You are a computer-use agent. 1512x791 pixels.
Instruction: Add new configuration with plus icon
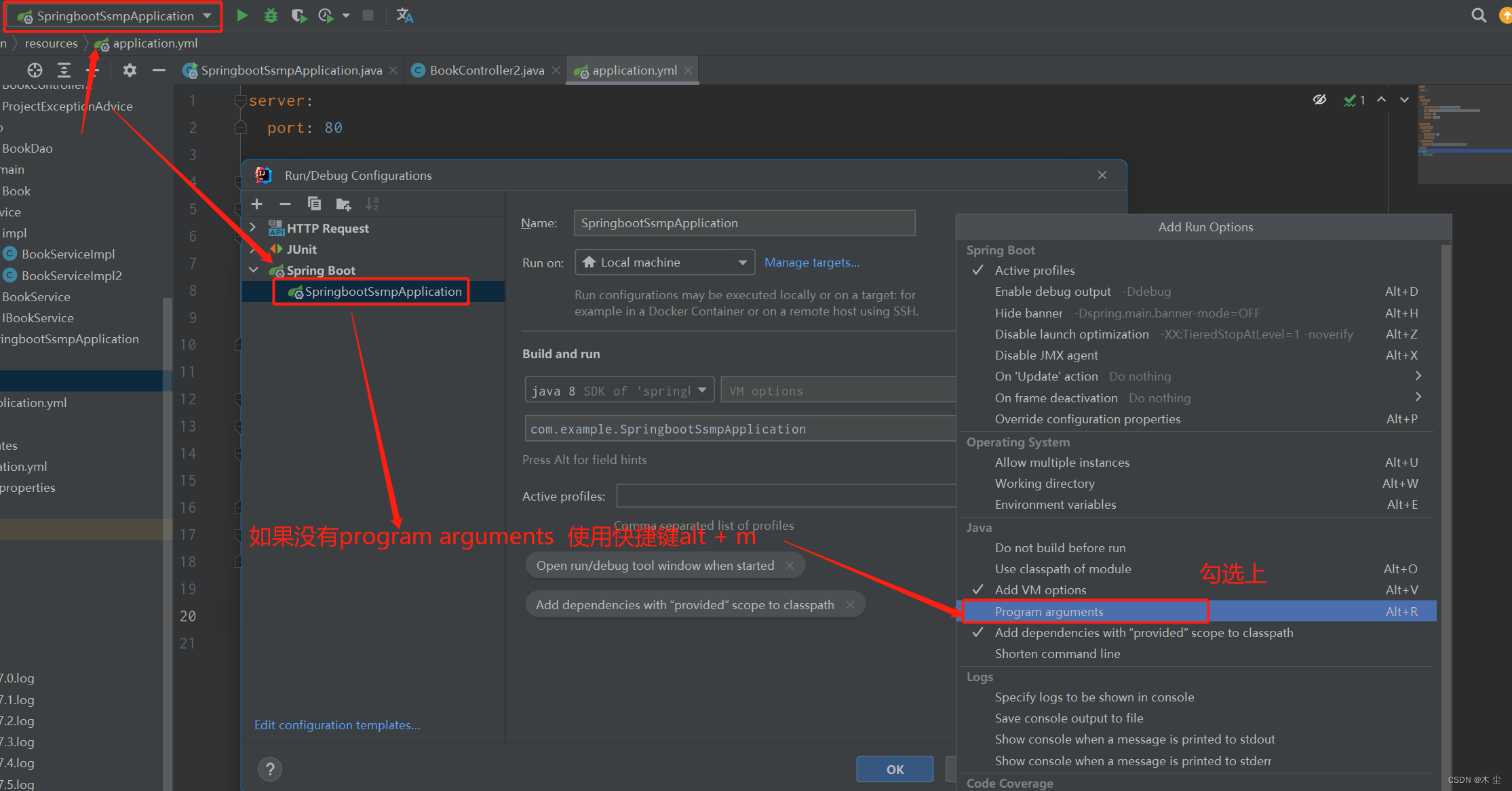click(257, 204)
